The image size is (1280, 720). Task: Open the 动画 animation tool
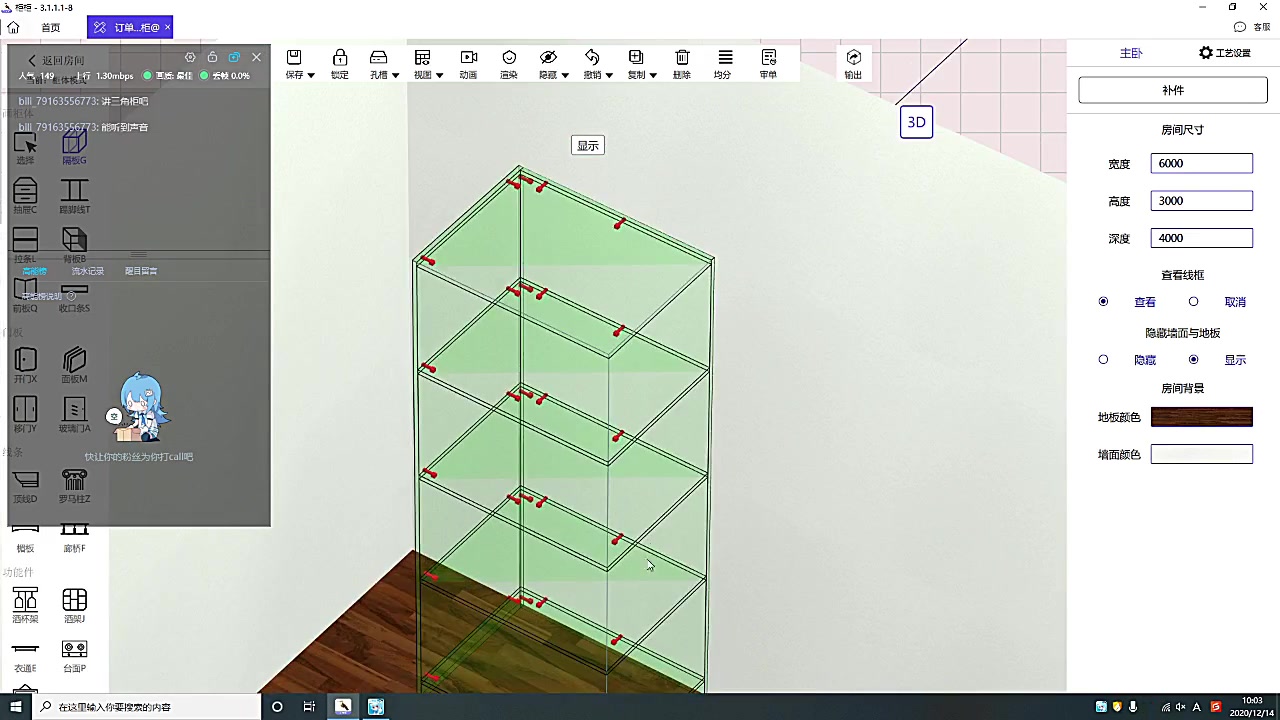click(x=468, y=58)
